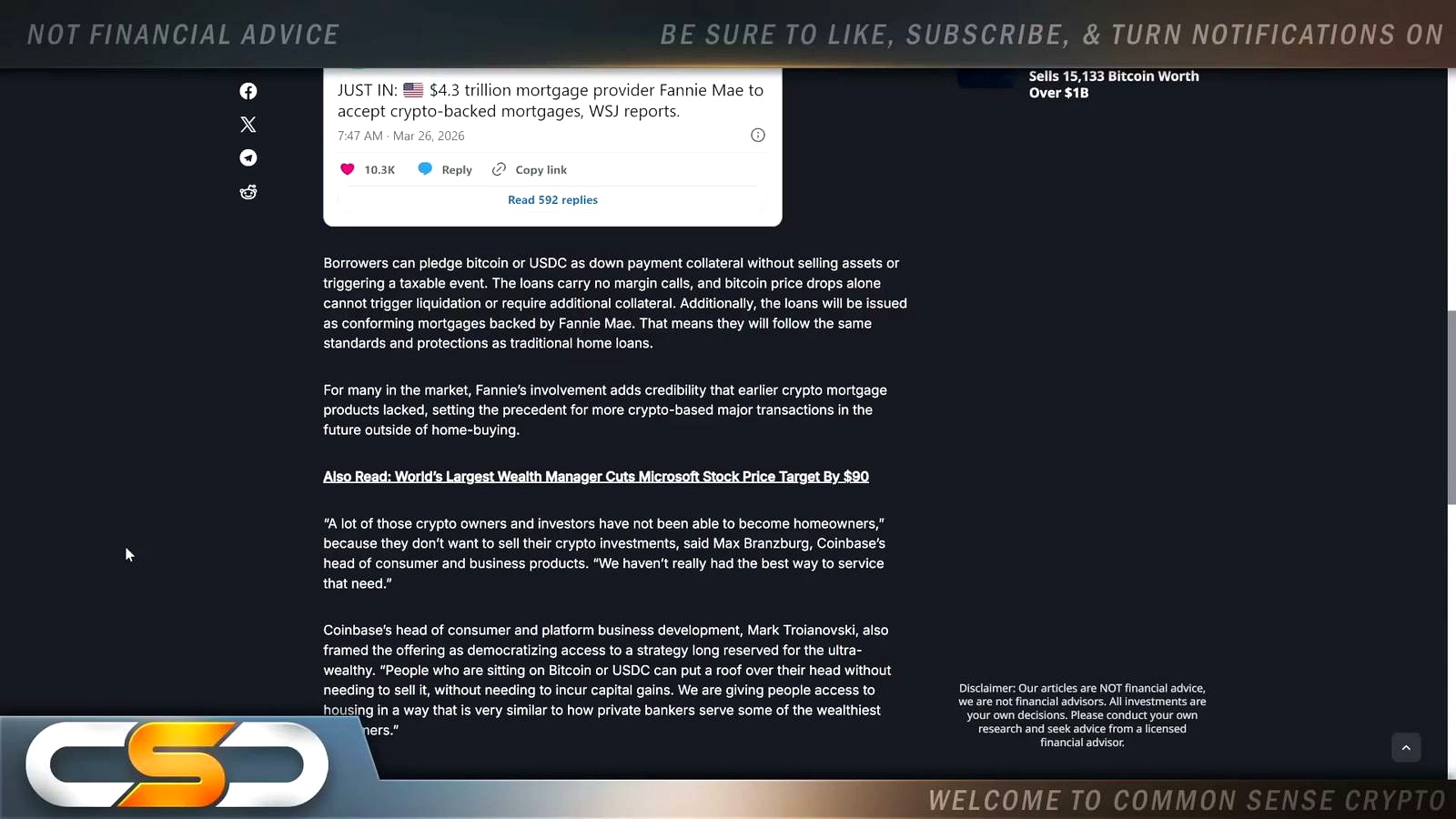The image size is (1456, 819).
Task: Click the Mark Troianovski paragraph
Action: pyautogui.click(x=607, y=680)
